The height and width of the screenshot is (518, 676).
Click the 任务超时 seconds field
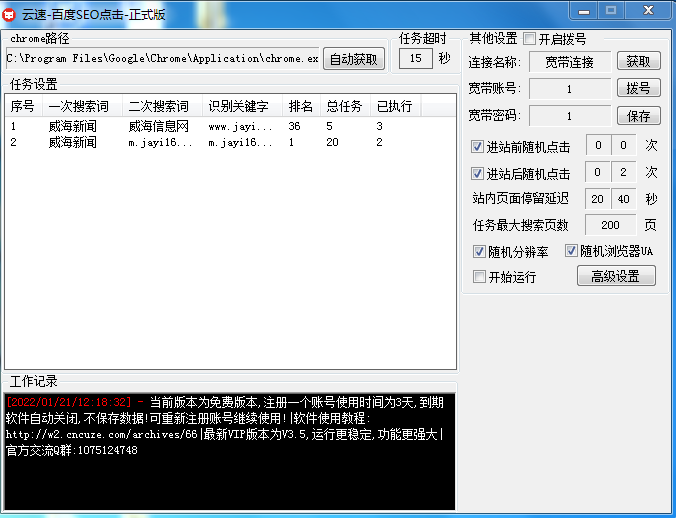pos(416,58)
